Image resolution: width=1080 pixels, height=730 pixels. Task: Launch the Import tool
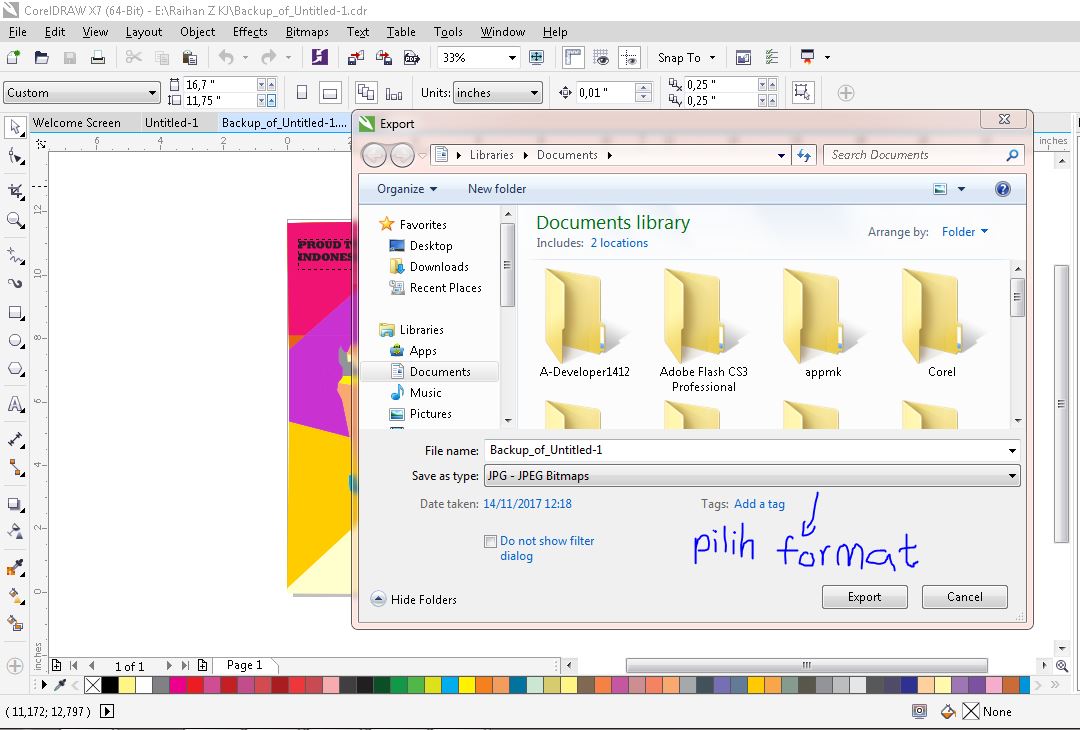tap(356, 57)
